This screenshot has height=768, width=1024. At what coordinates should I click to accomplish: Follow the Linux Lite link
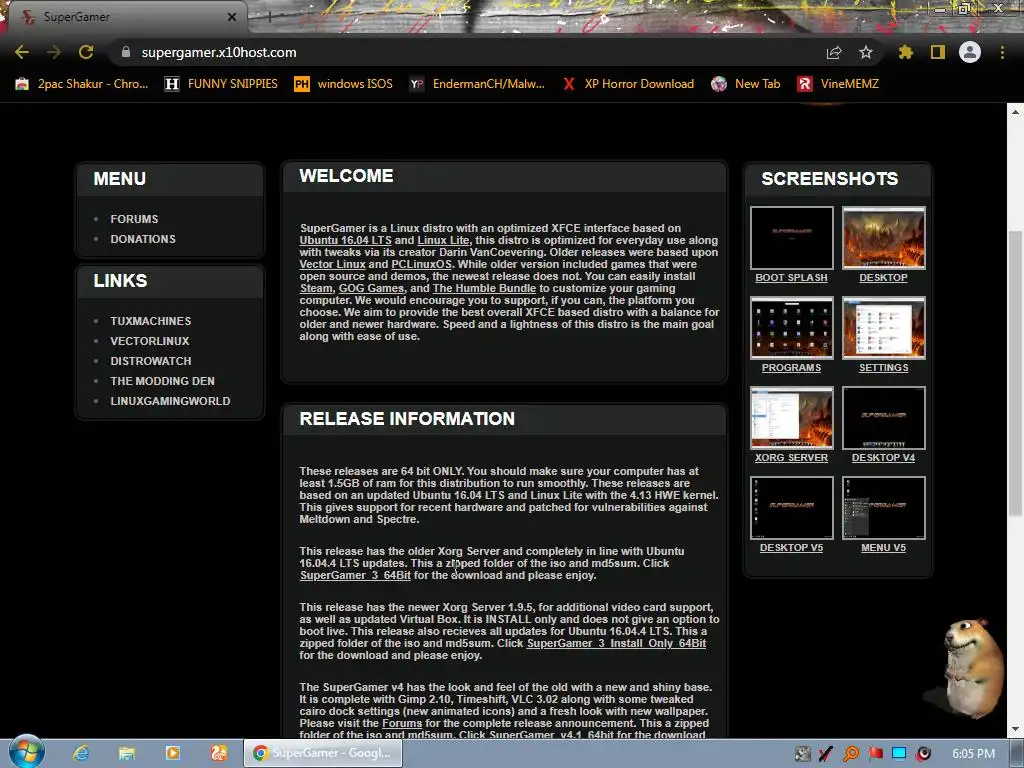[443, 240]
